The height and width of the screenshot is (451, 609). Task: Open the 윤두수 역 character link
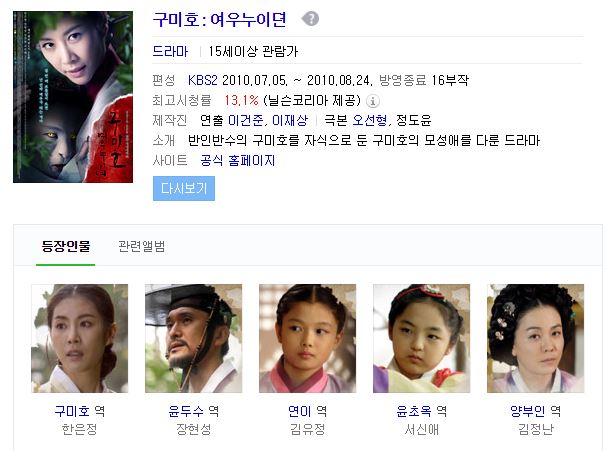[193, 411]
